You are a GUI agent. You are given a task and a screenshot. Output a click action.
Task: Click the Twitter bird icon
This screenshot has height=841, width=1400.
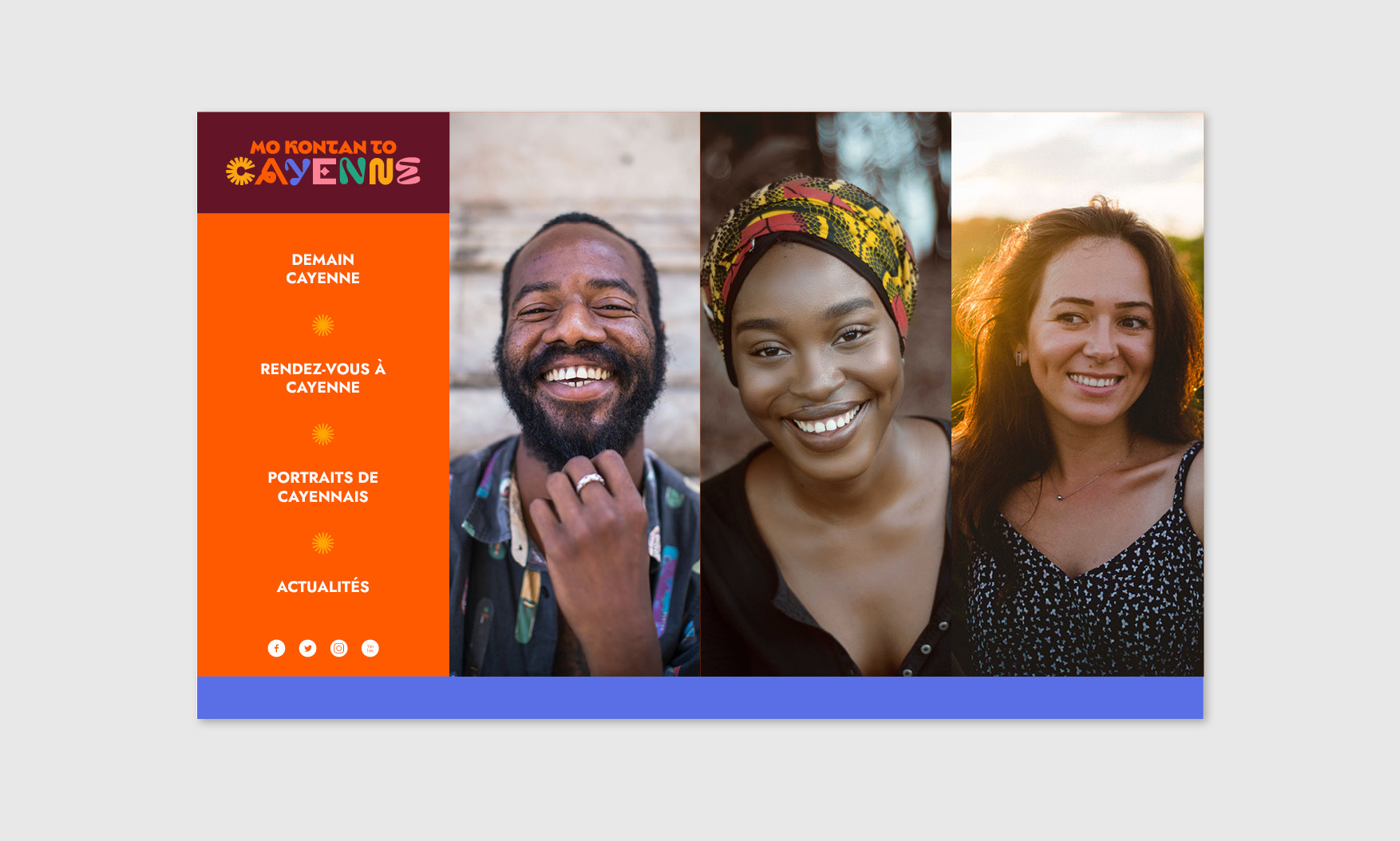click(307, 648)
